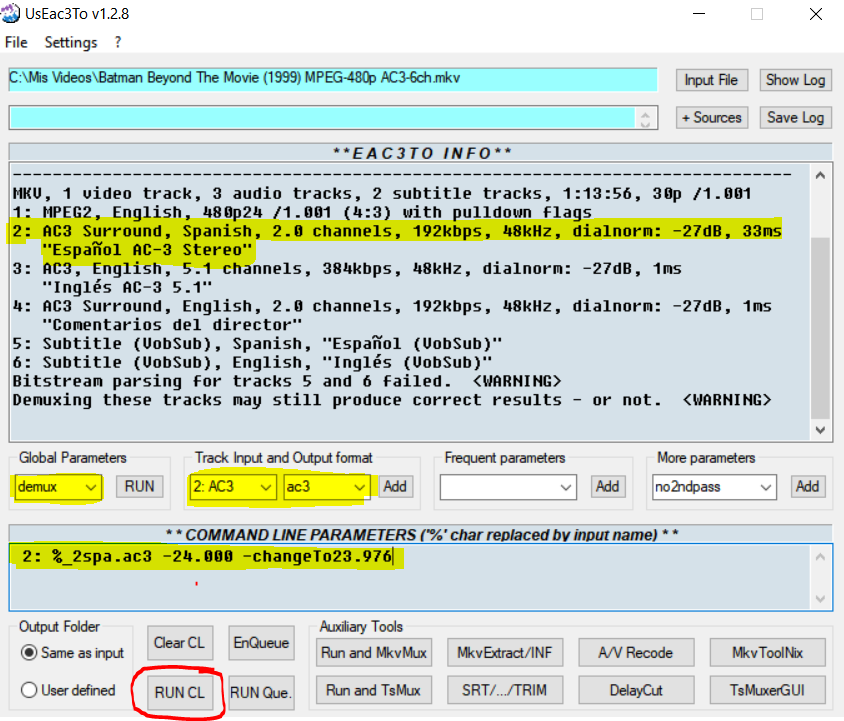The image size is (844, 721).
Task: Click the Run and MkvMux button
Action: coord(374,653)
